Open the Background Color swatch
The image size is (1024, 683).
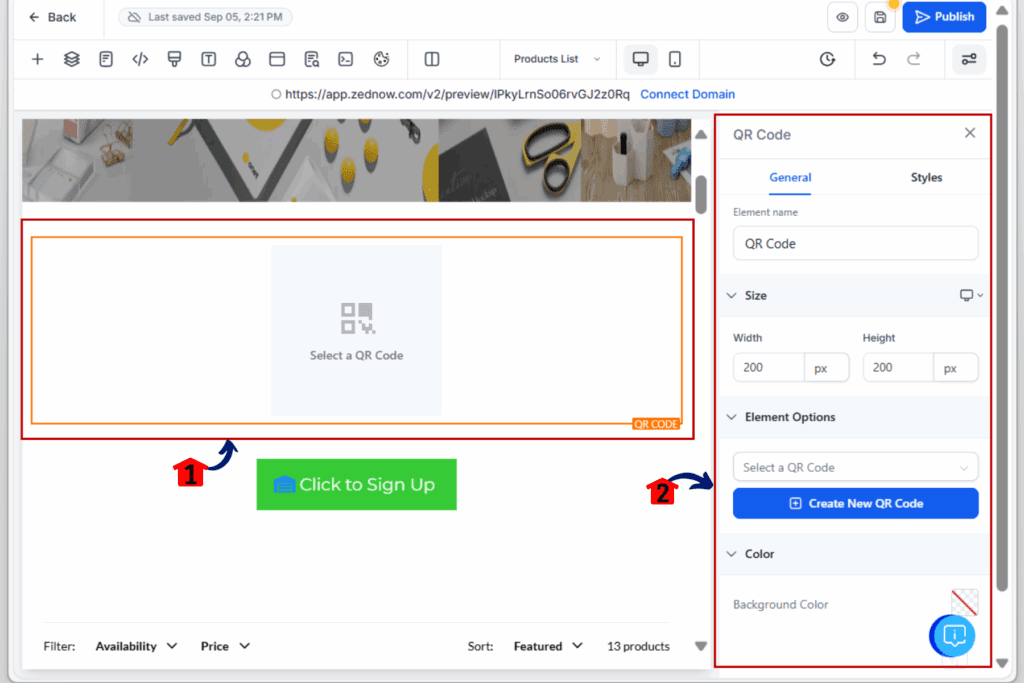pyautogui.click(x=965, y=603)
